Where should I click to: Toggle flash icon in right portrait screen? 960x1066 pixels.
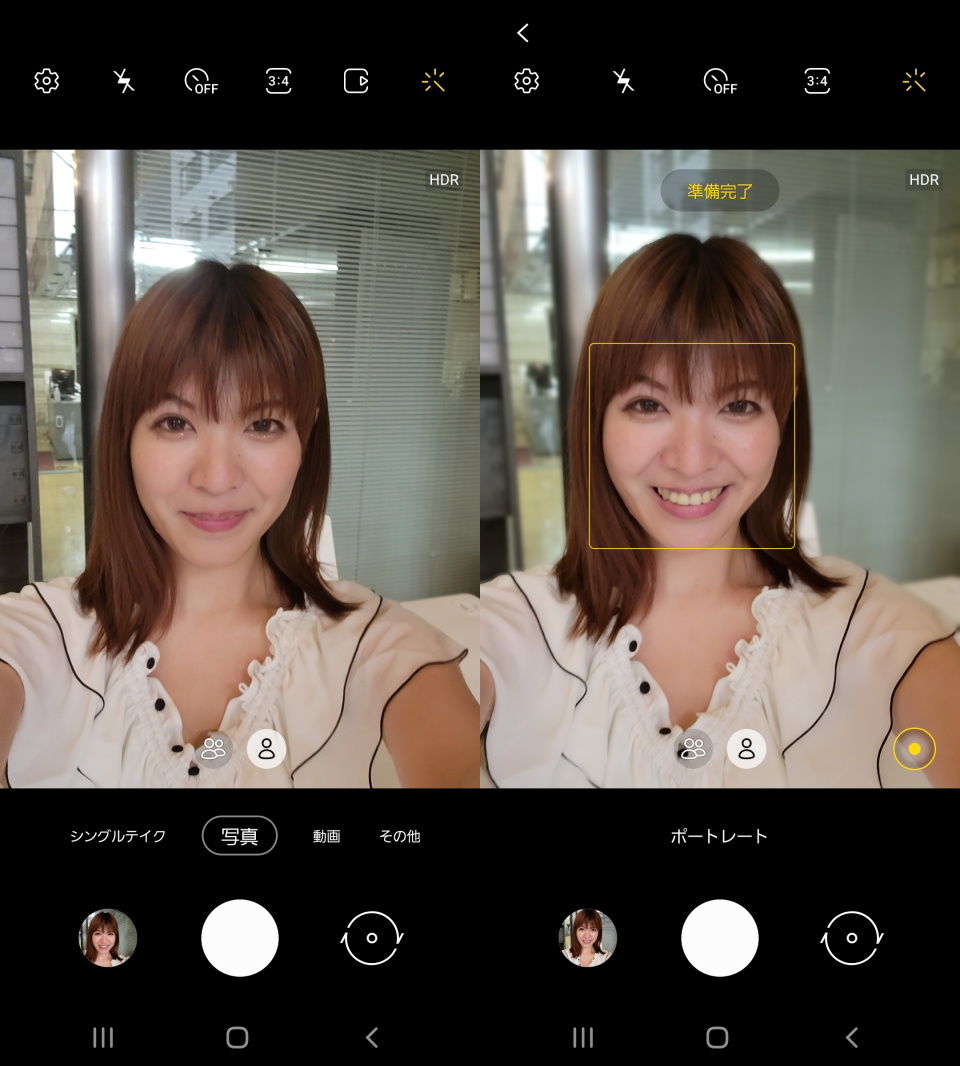point(623,81)
